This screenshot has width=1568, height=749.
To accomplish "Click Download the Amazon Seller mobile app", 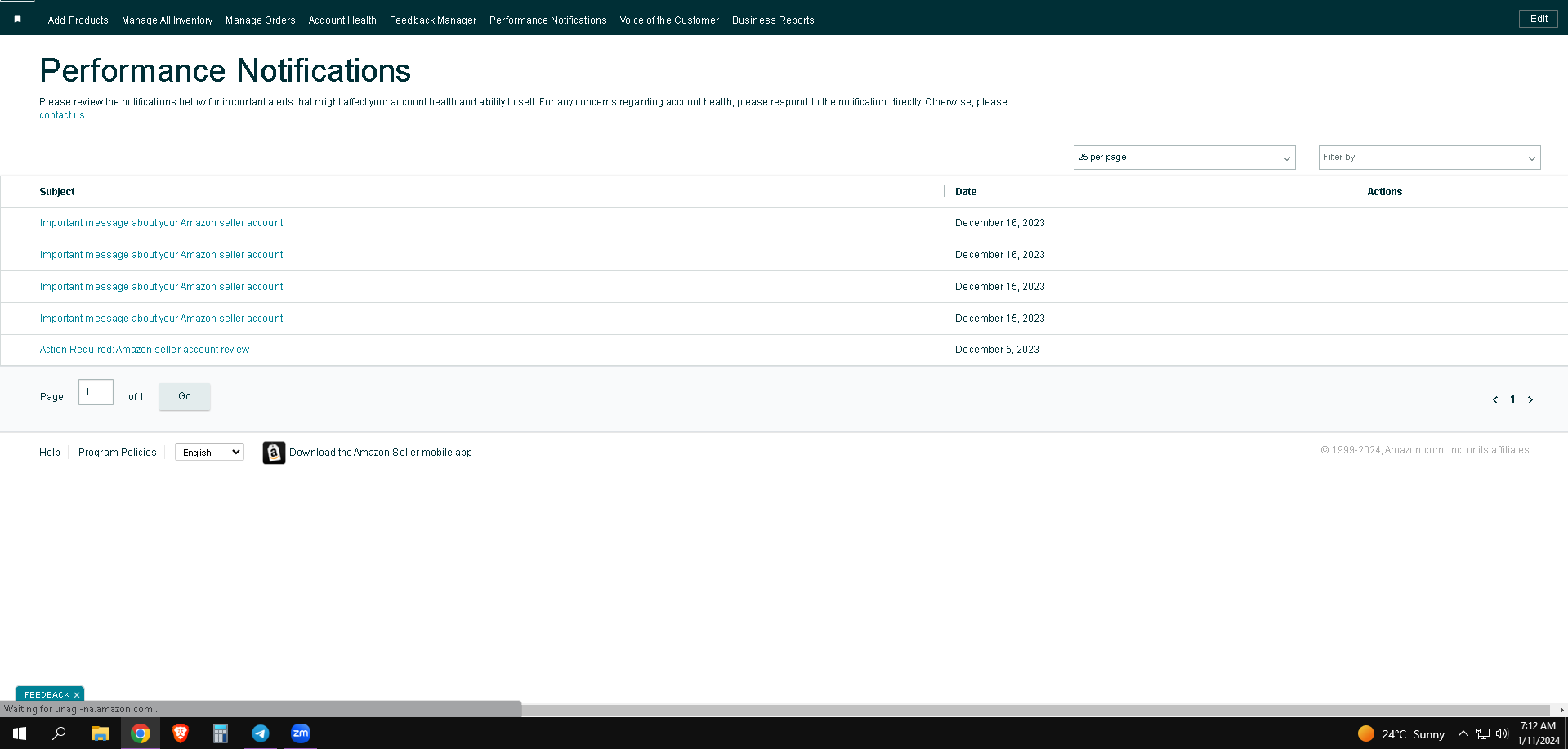I will coord(381,453).
